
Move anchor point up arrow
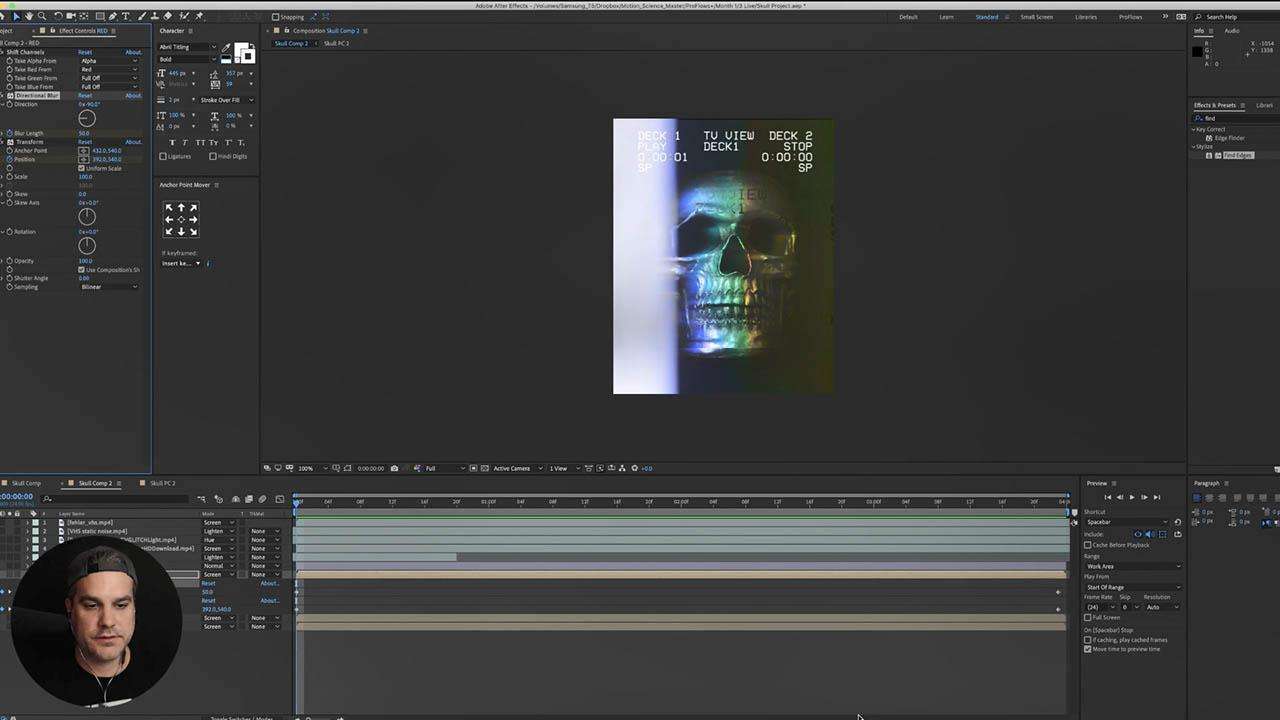point(181,208)
